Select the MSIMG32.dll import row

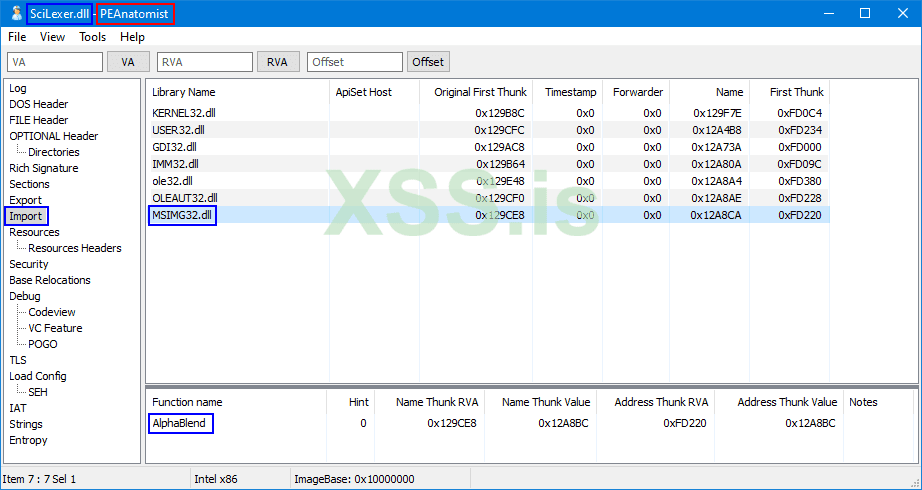pos(487,215)
